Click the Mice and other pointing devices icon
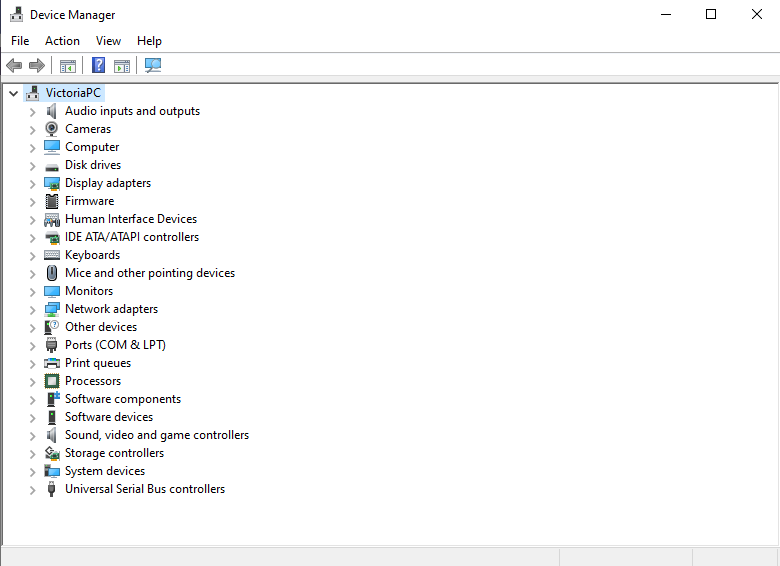The width and height of the screenshot is (780, 566). tap(52, 273)
